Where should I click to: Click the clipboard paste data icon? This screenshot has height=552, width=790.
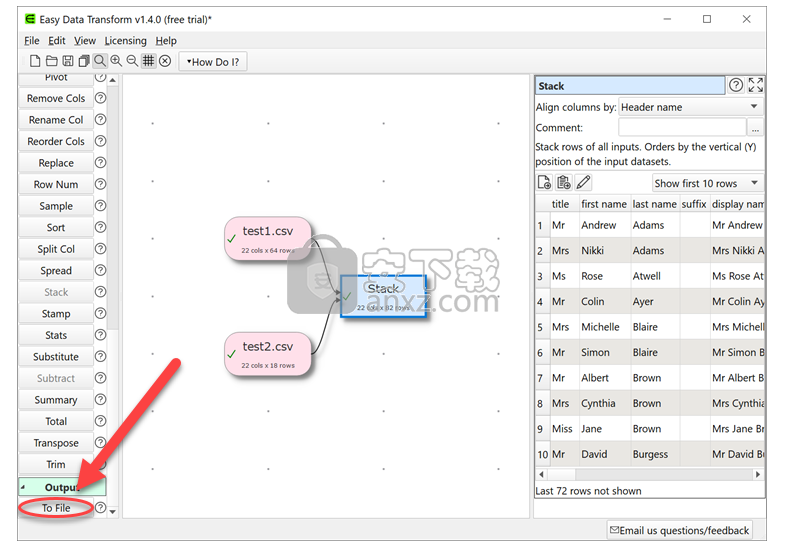pos(564,182)
